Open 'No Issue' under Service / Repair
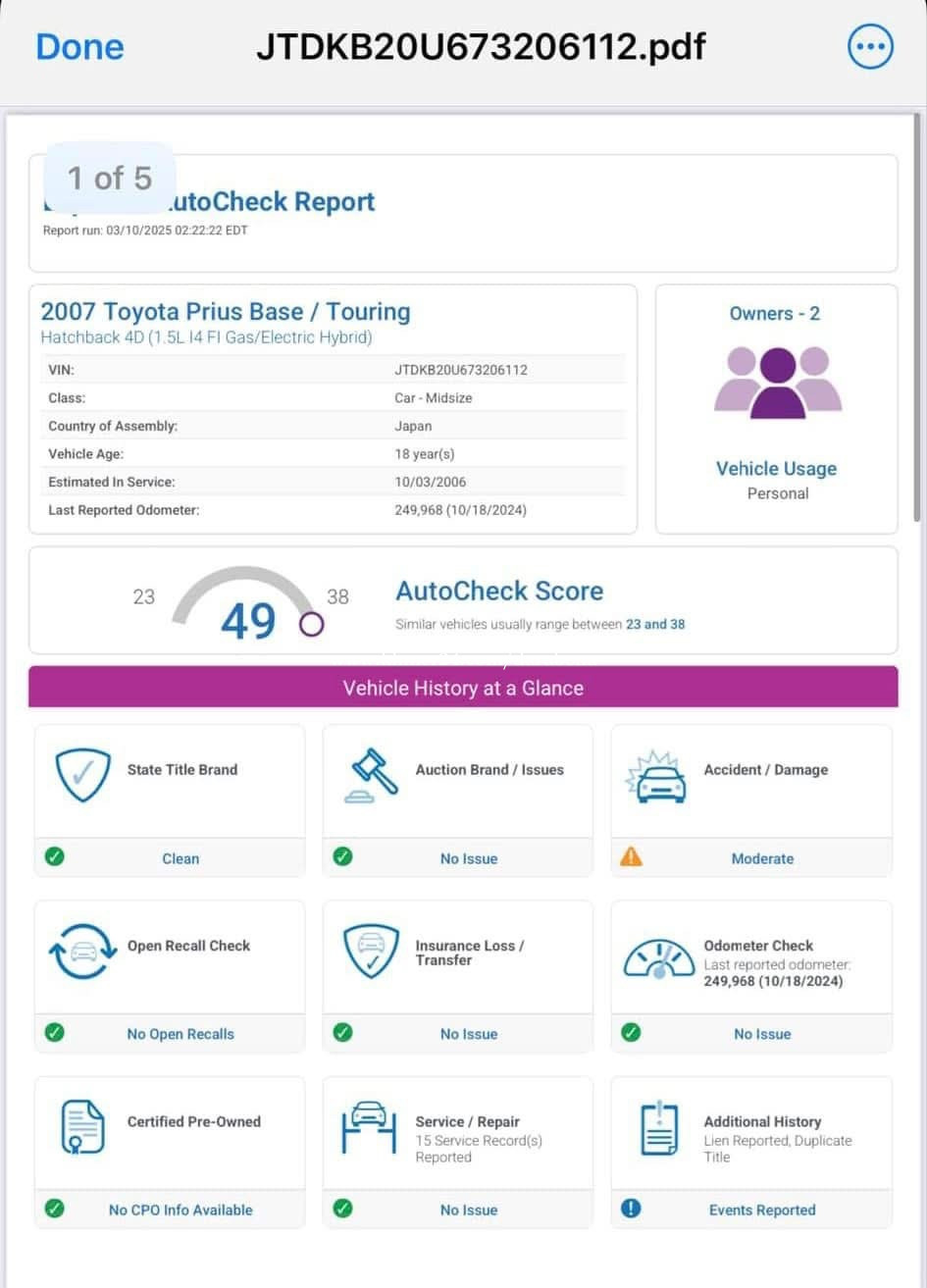 (x=469, y=1210)
